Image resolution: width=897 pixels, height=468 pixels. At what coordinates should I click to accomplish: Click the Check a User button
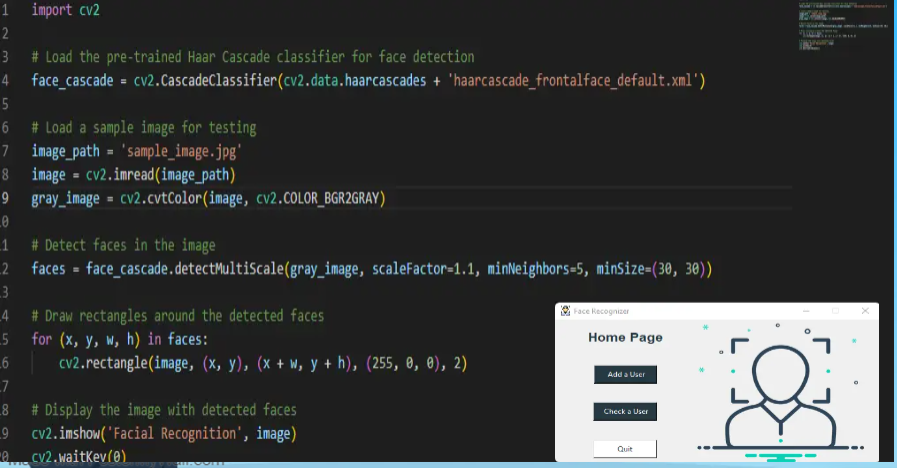[x=625, y=411]
